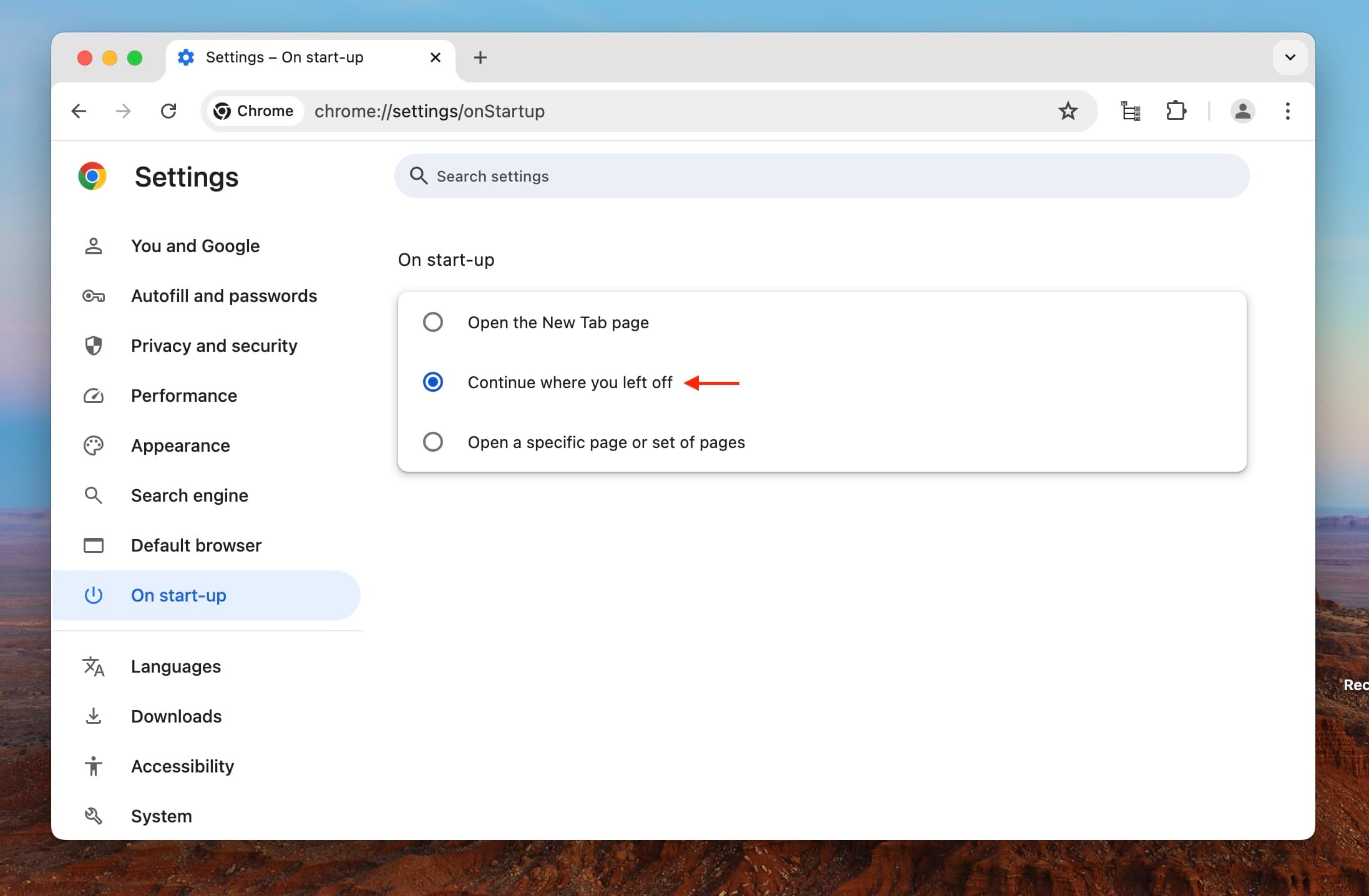
Task: Open the Extensions puzzle icon
Action: [1176, 111]
